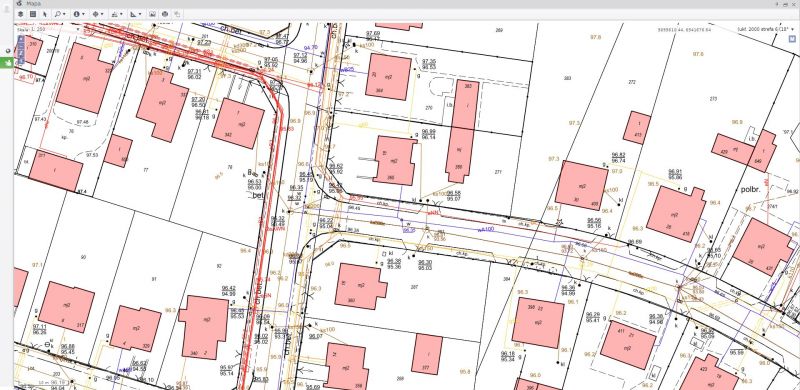Click the image export toolbar icon
The image size is (800, 390).
point(152,14)
